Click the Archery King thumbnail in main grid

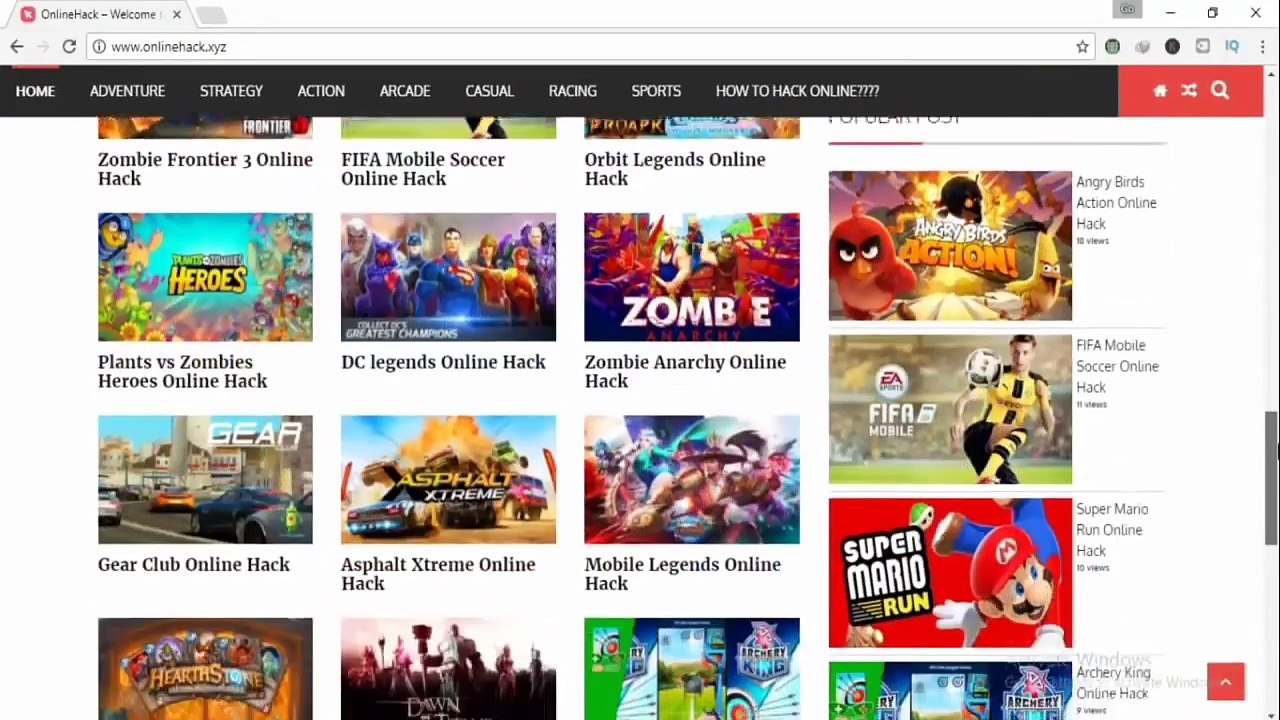(692, 669)
